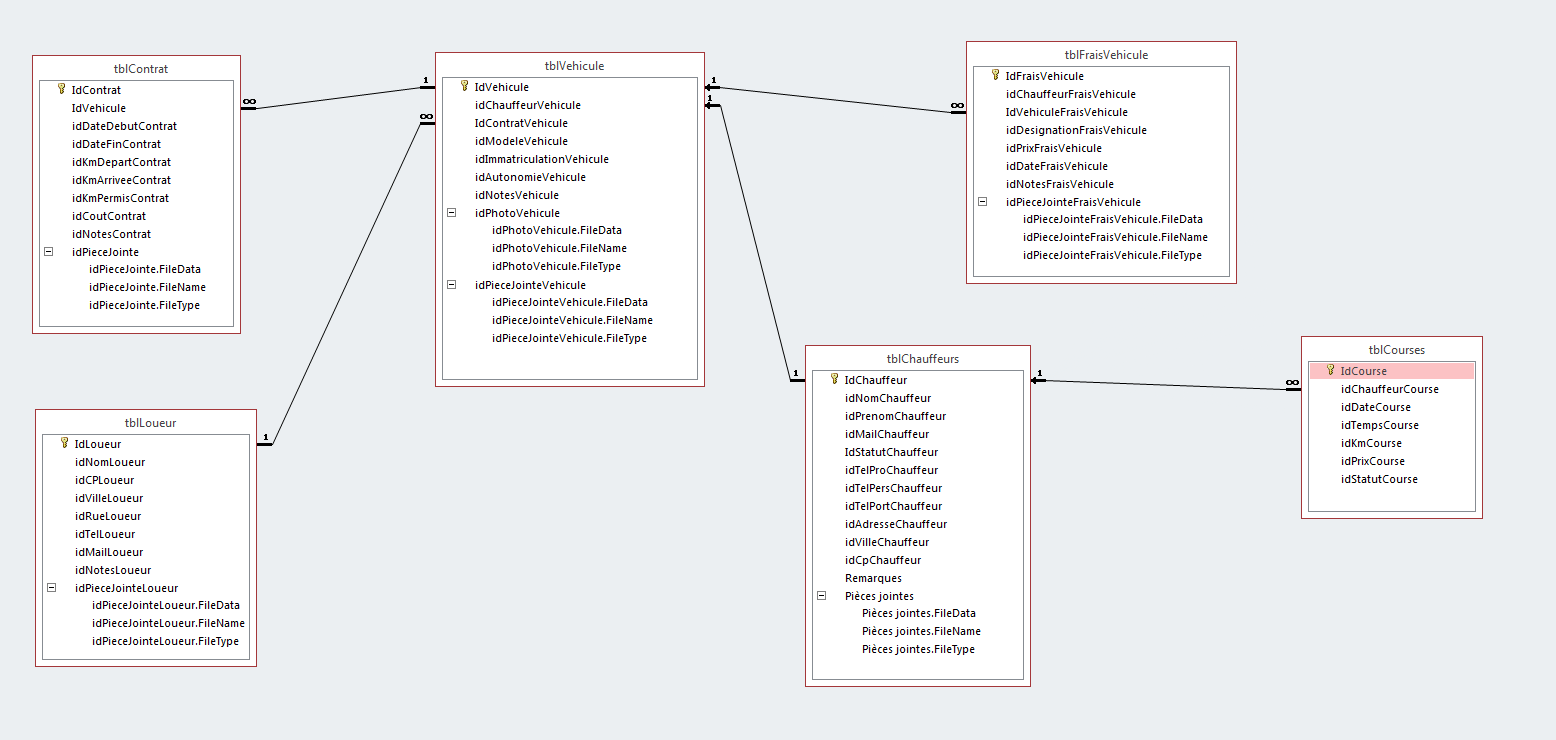Select idPrenomChauffeur field
Screen dimensions: 1556x740
[x=895, y=416]
